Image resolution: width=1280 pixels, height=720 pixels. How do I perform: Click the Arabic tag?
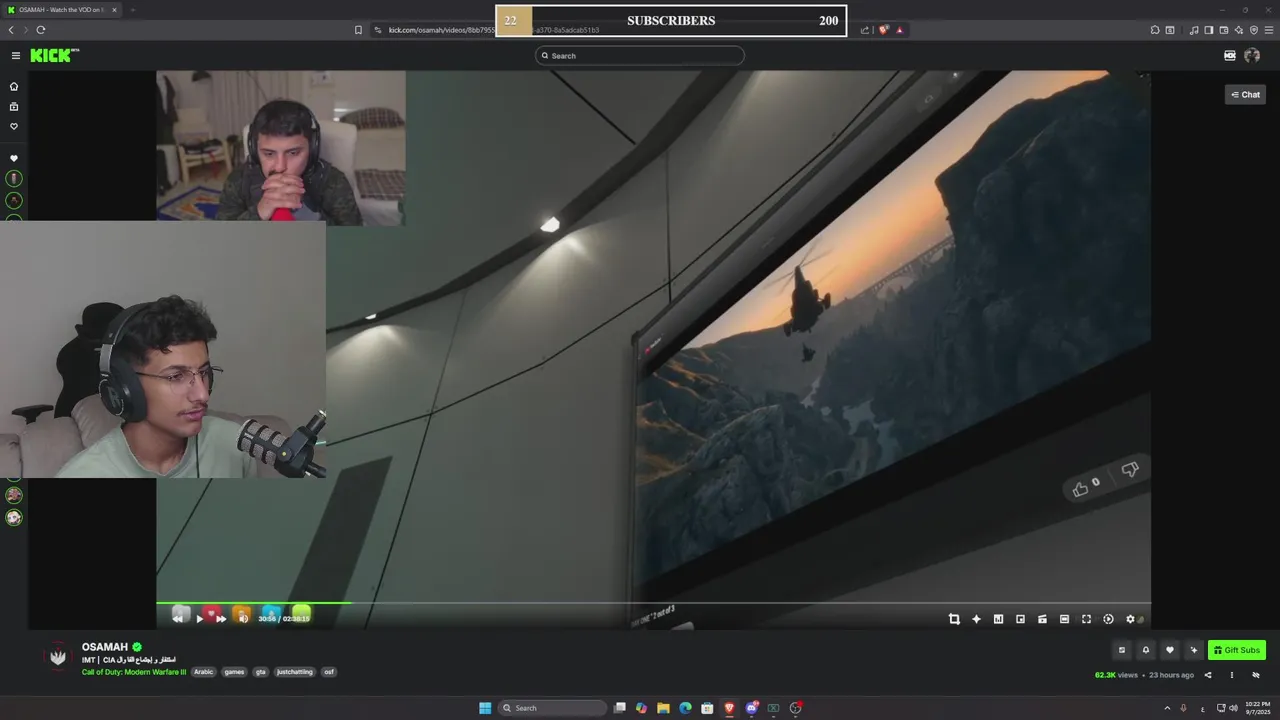[204, 672]
